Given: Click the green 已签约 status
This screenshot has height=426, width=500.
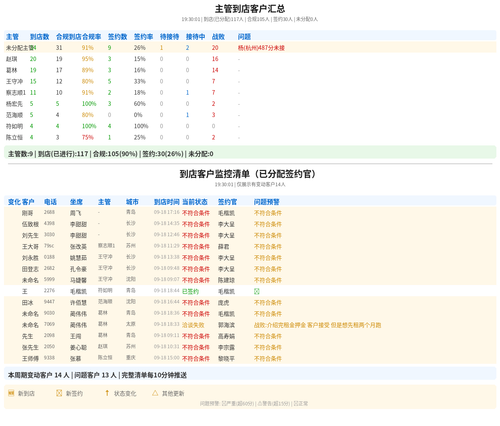Looking at the screenshot, I should click(190, 291).
